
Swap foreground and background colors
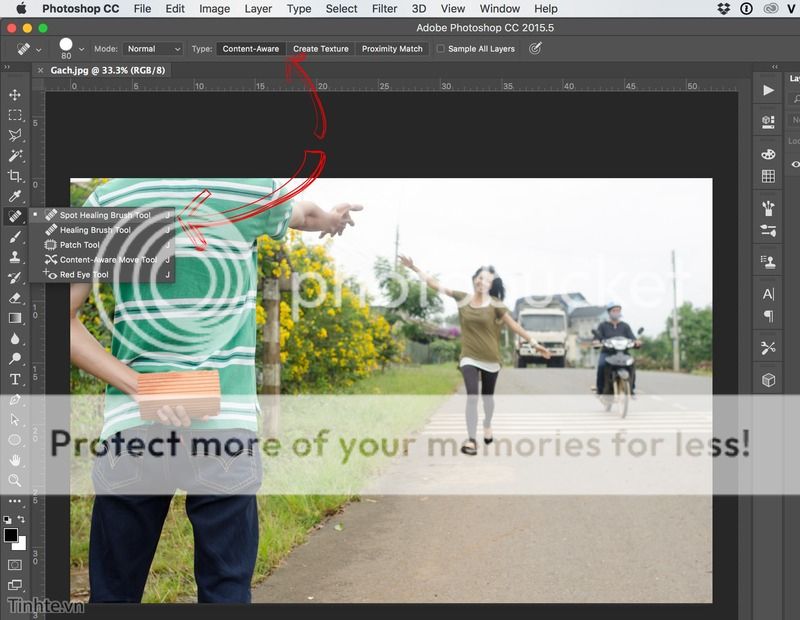23,520
